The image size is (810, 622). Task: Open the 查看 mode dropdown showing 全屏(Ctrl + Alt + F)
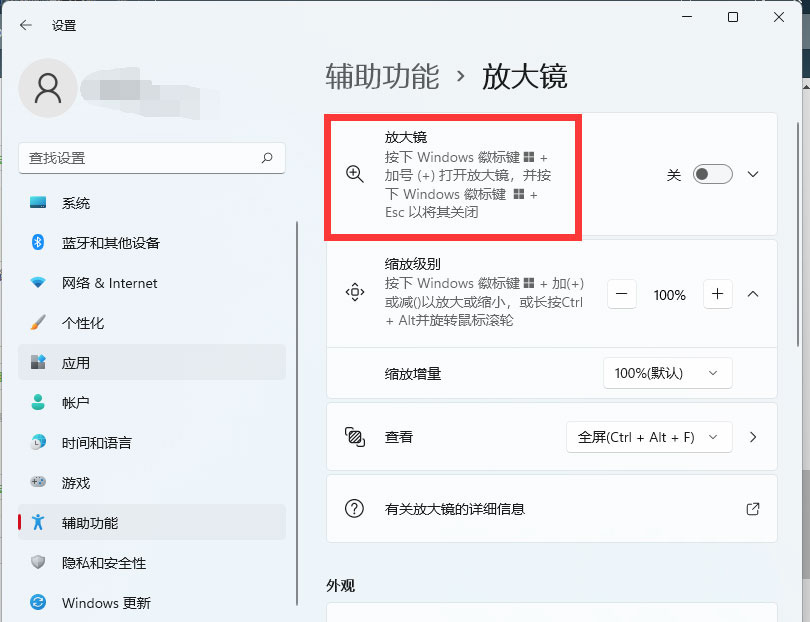click(648, 437)
